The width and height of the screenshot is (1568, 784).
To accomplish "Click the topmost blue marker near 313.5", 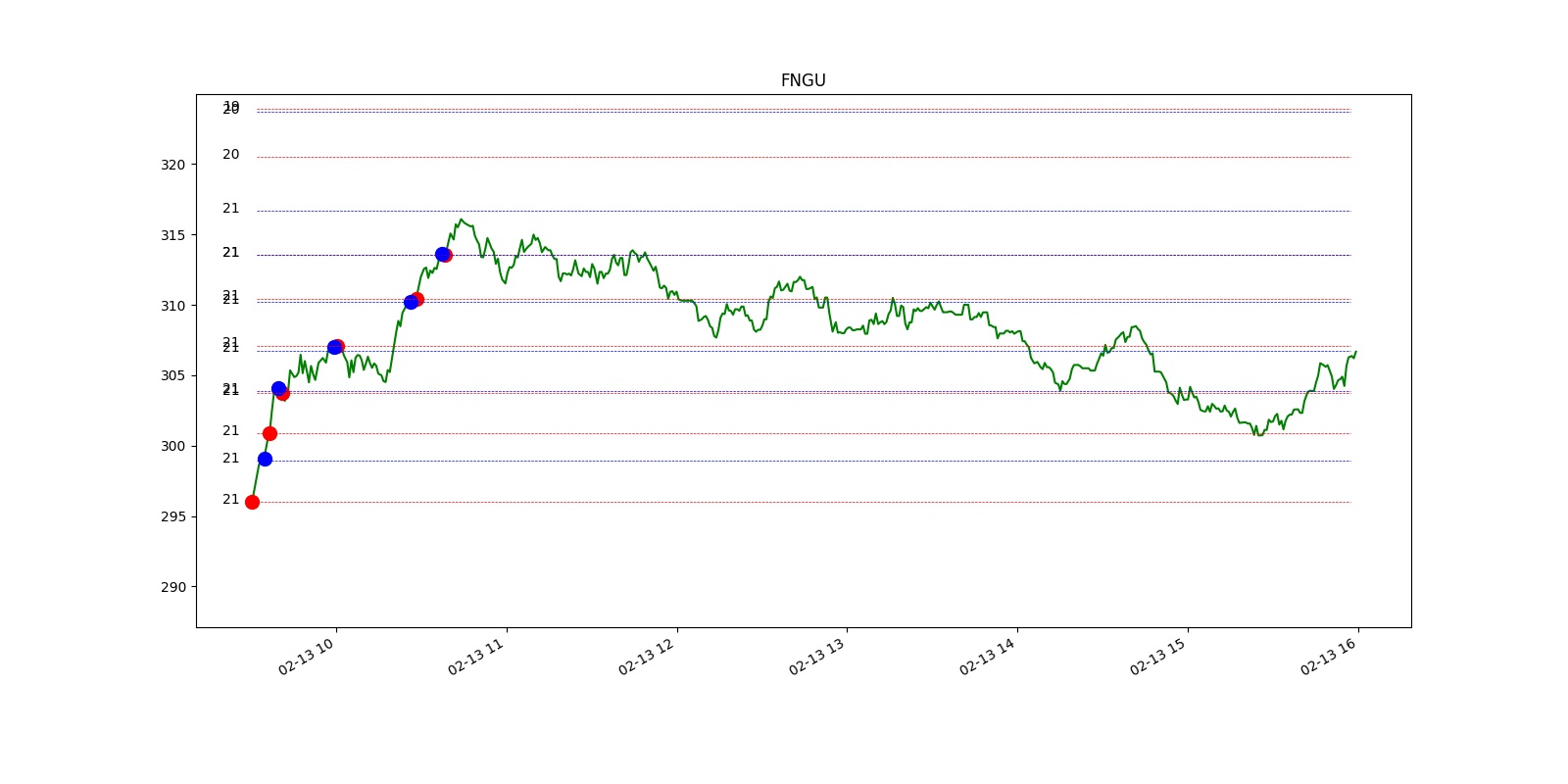I will click(441, 254).
